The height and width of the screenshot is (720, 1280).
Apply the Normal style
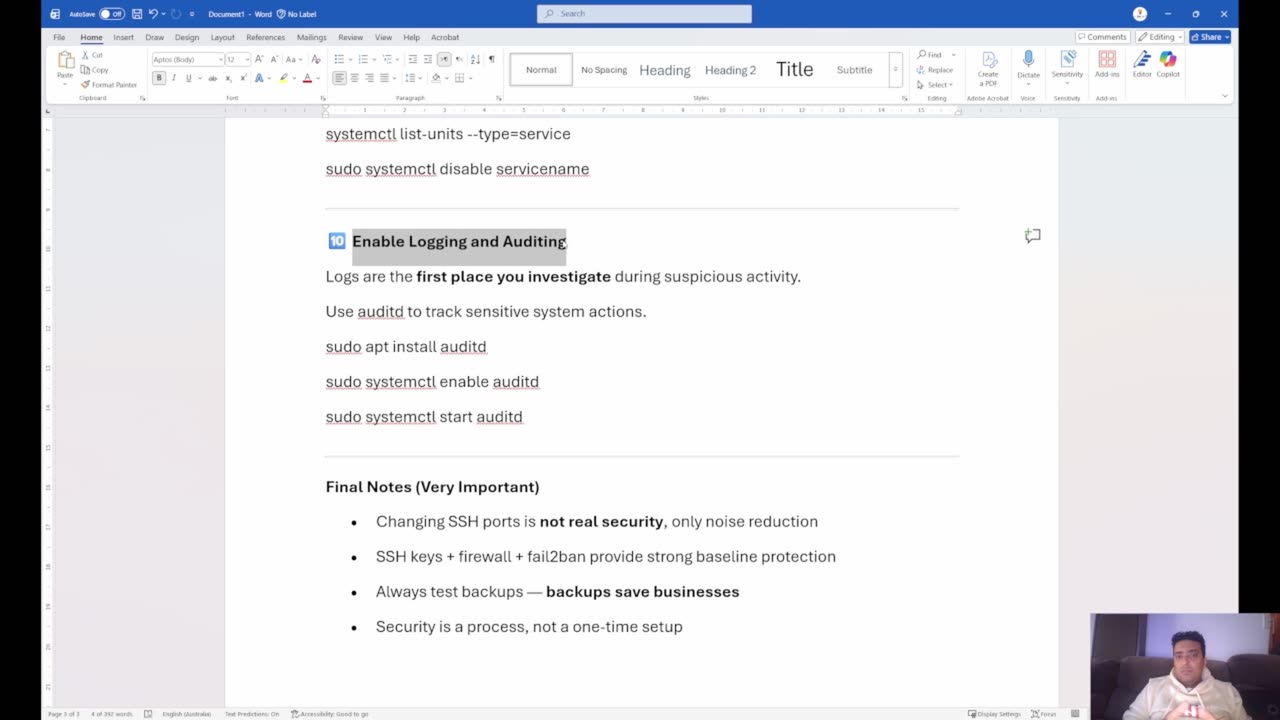click(x=541, y=70)
